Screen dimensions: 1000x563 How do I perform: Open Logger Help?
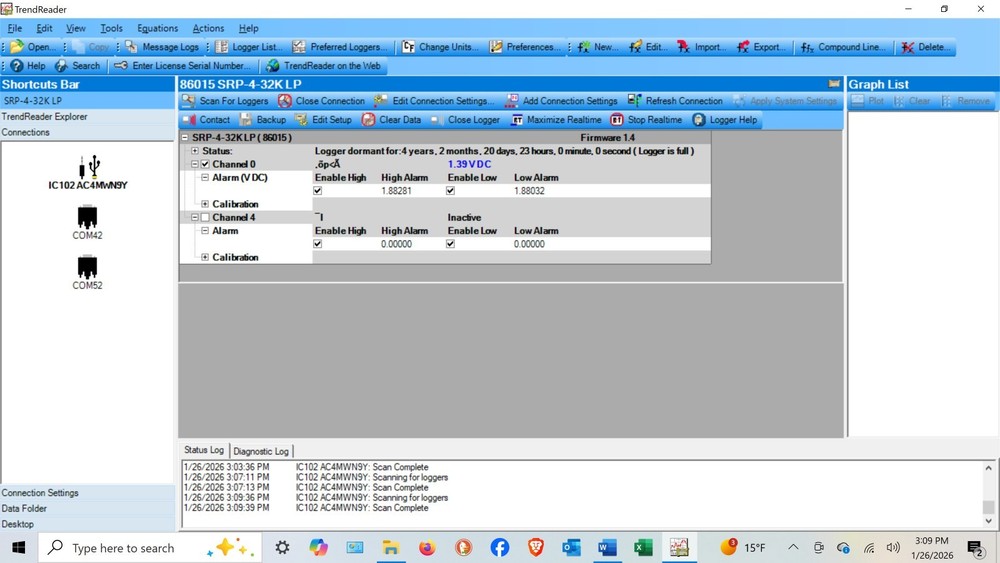click(x=699, y=120)
